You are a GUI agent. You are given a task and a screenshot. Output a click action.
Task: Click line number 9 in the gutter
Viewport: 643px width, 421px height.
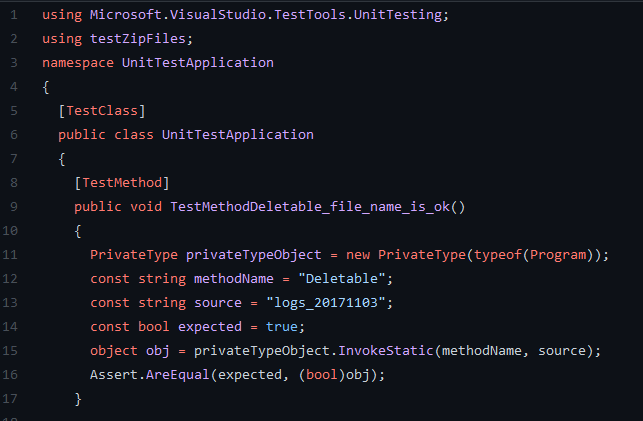pyautogui.click(x=14, y=207)
